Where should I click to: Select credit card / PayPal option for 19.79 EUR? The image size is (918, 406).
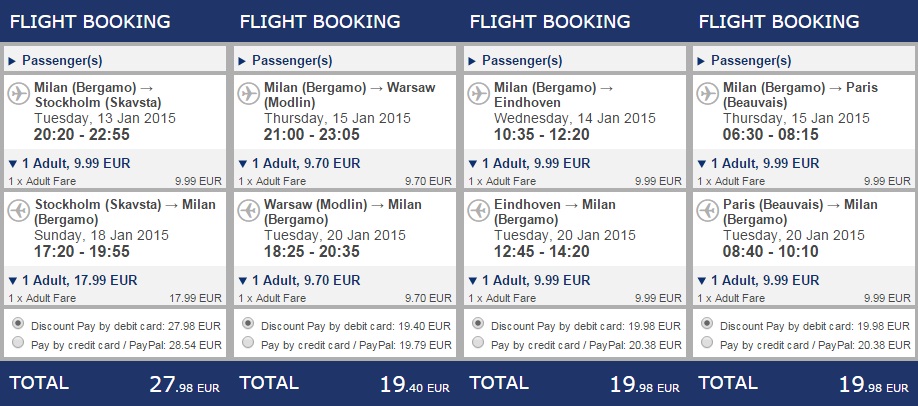pyautogui.click(x=248, y=343)
